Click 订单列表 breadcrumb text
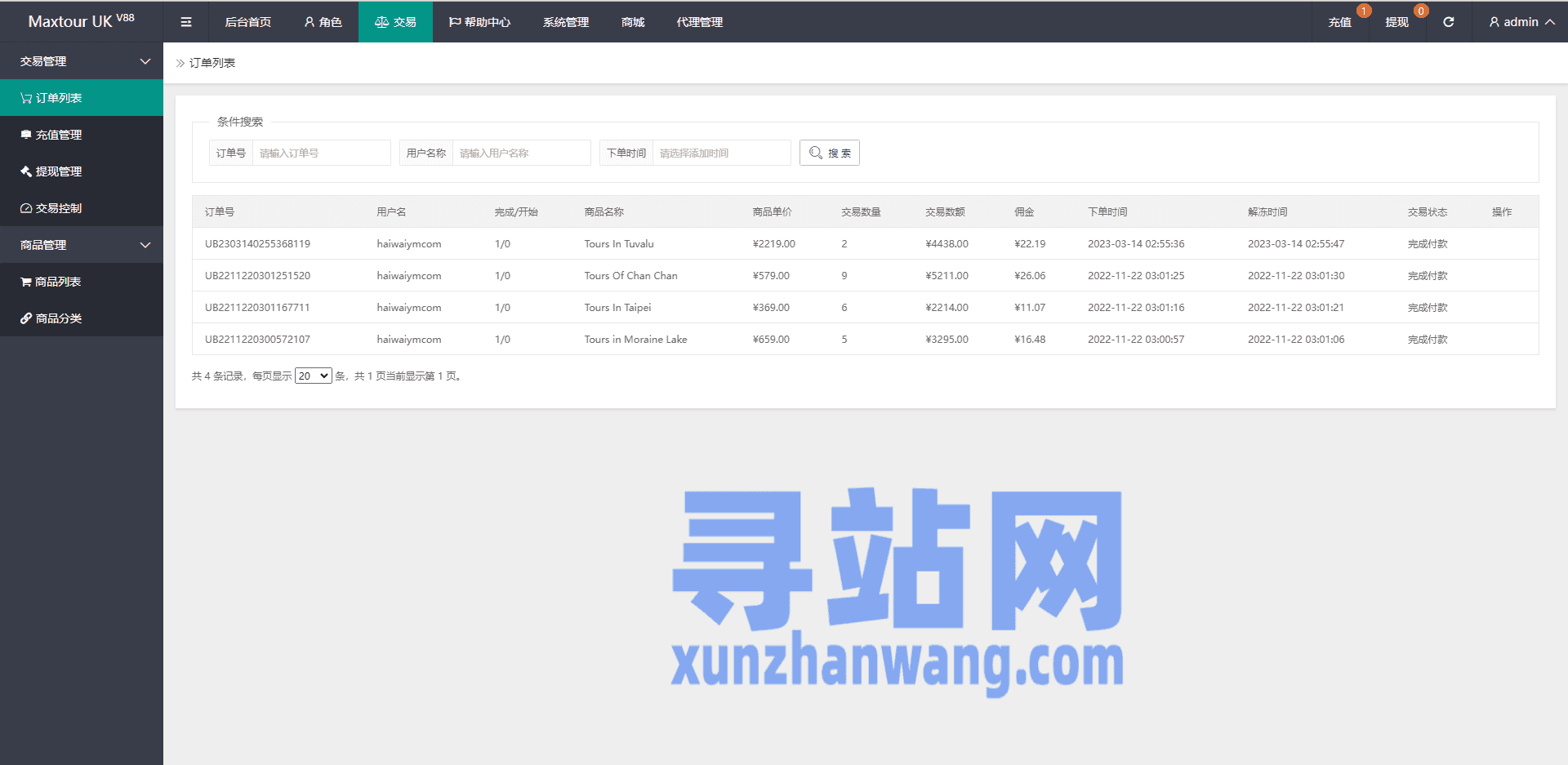Viewport: 1568px width, 765px height. (212, 63)
